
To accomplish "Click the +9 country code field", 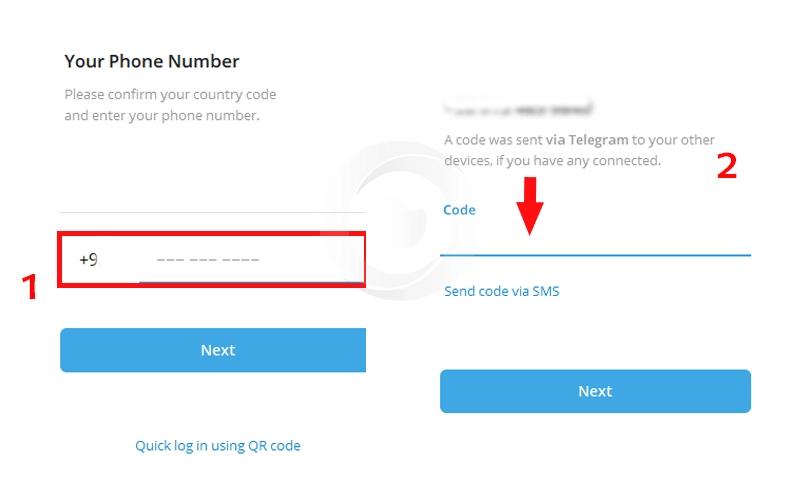I will [x=89, y=260].
